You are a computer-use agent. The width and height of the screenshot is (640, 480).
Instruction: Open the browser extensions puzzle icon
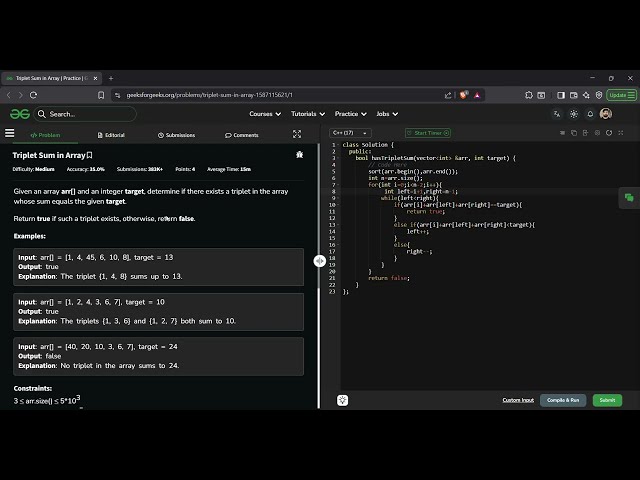pyautogui.click(x=529, y=95)
